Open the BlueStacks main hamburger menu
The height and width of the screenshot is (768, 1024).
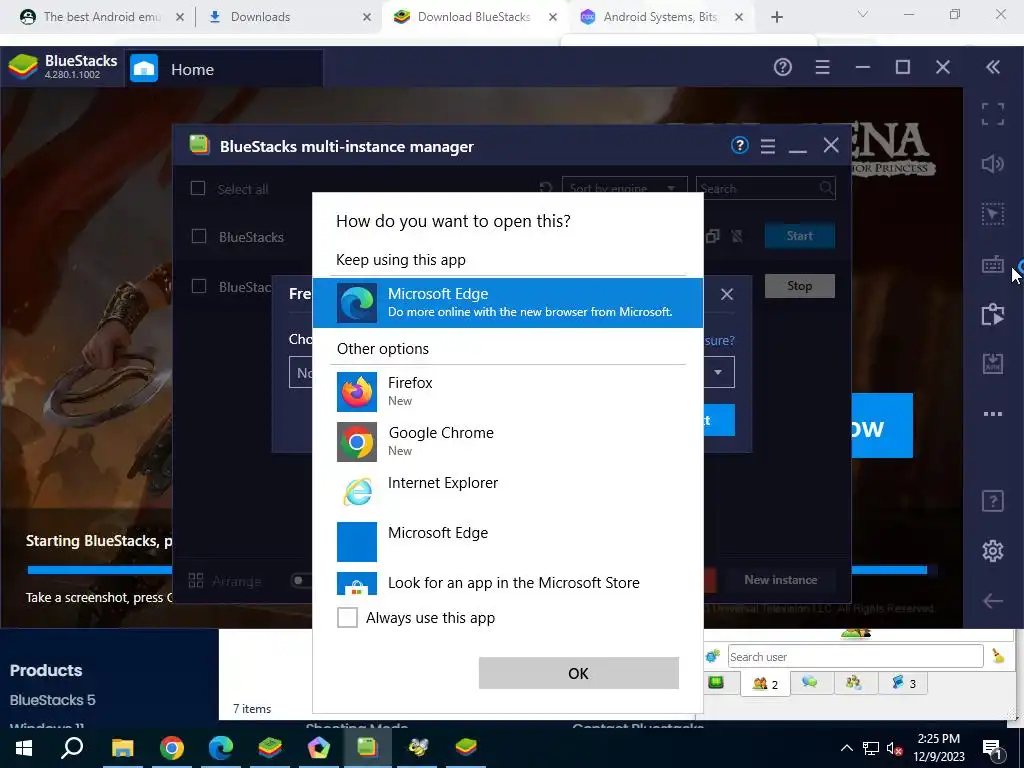pyautogui.click(x=822, y=67)
